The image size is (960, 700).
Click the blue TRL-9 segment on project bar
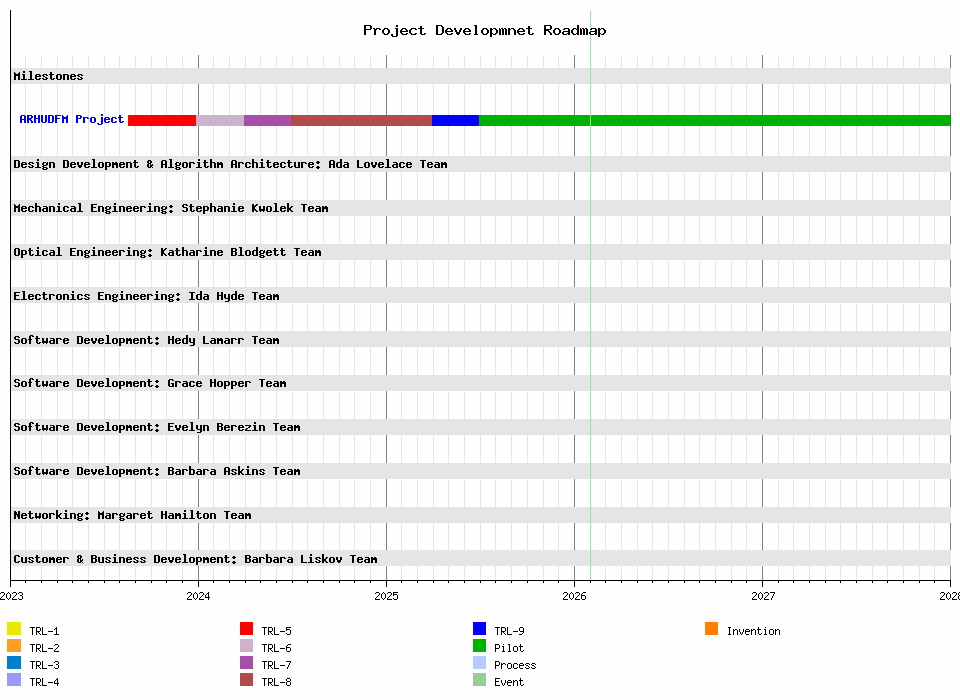455,120
